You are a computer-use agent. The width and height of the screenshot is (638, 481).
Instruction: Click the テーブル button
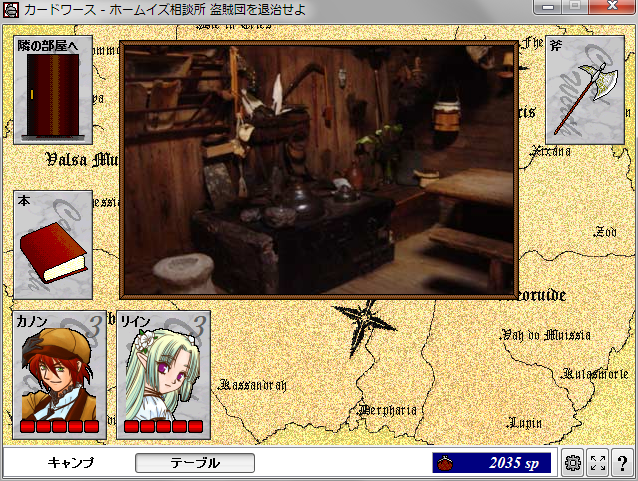point(195,463)
